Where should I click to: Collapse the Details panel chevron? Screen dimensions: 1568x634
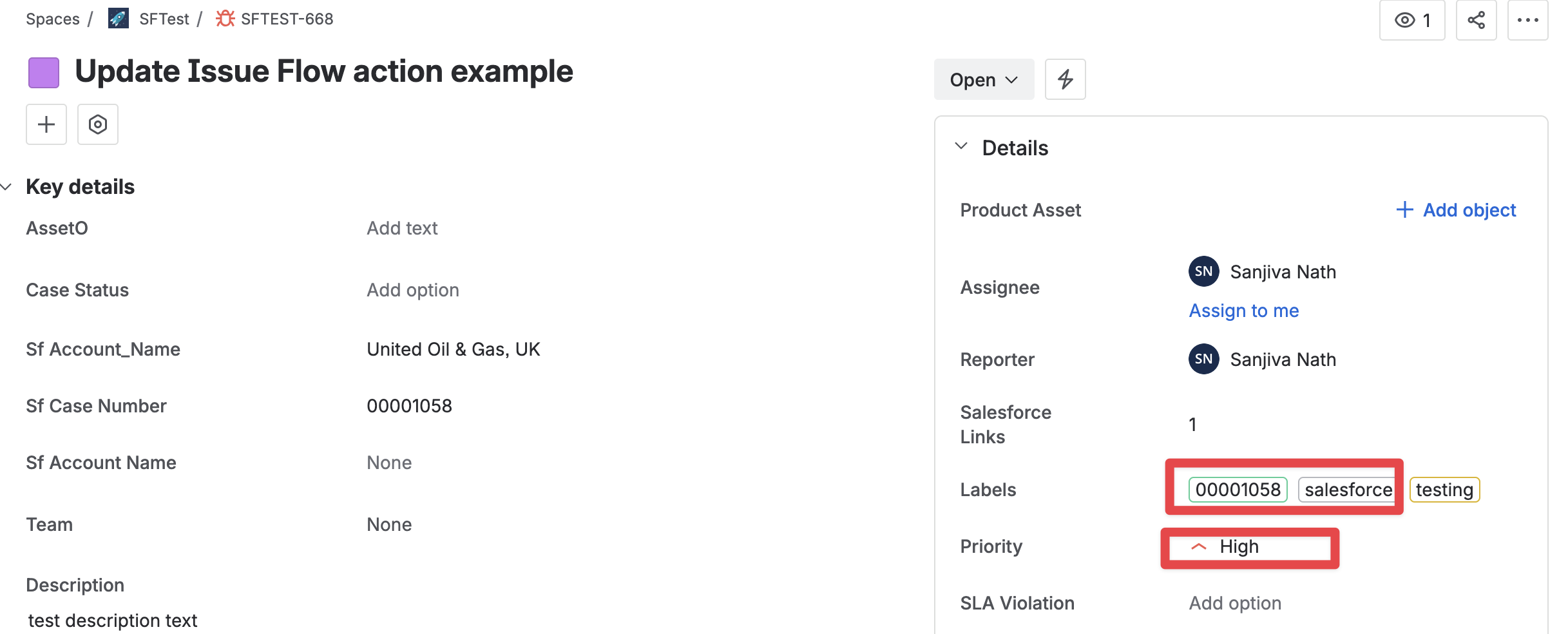[x=961, y=146]
